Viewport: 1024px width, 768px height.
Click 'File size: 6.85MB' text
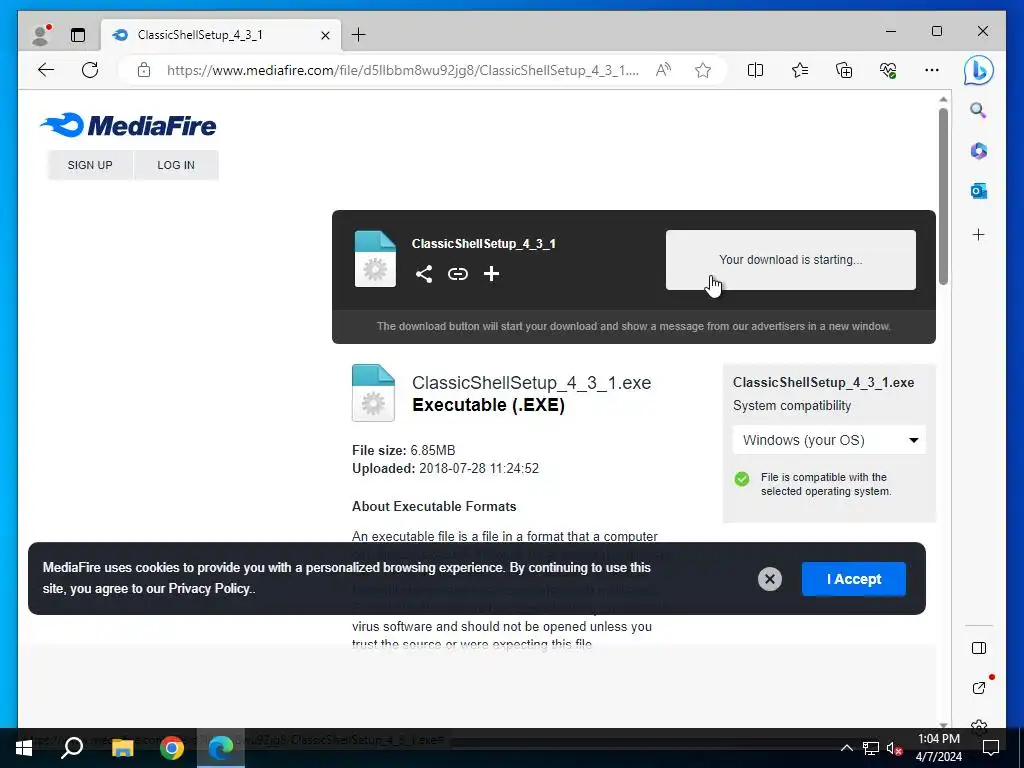pos(404,451)
